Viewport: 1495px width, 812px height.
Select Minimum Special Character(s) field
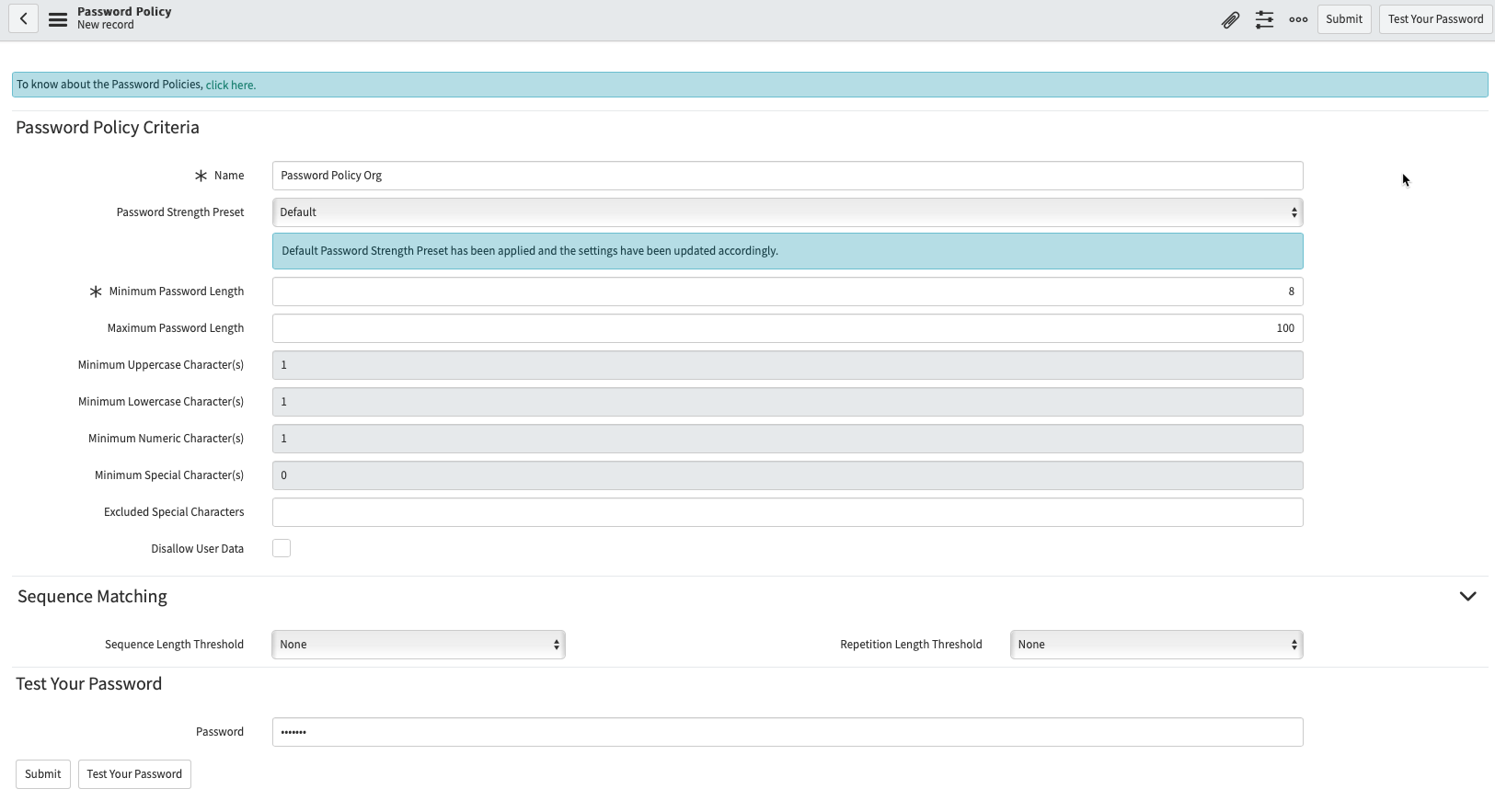pyautogui.click(x=788, y=475)
